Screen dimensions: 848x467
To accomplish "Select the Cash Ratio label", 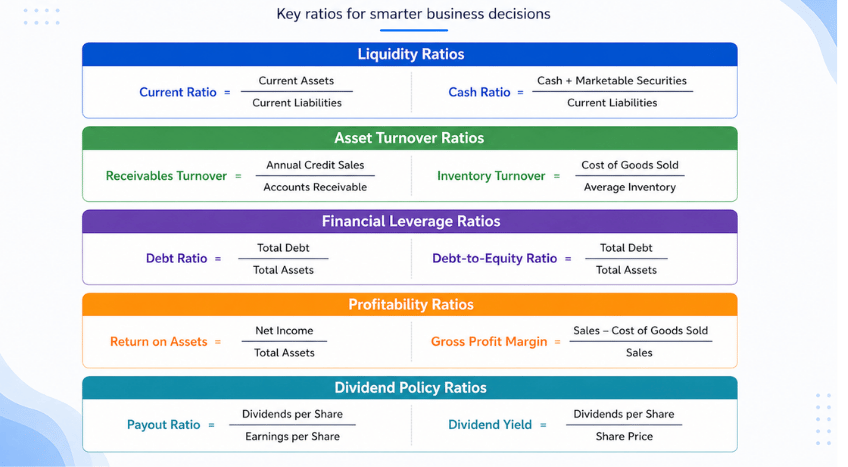I will 479,92.
